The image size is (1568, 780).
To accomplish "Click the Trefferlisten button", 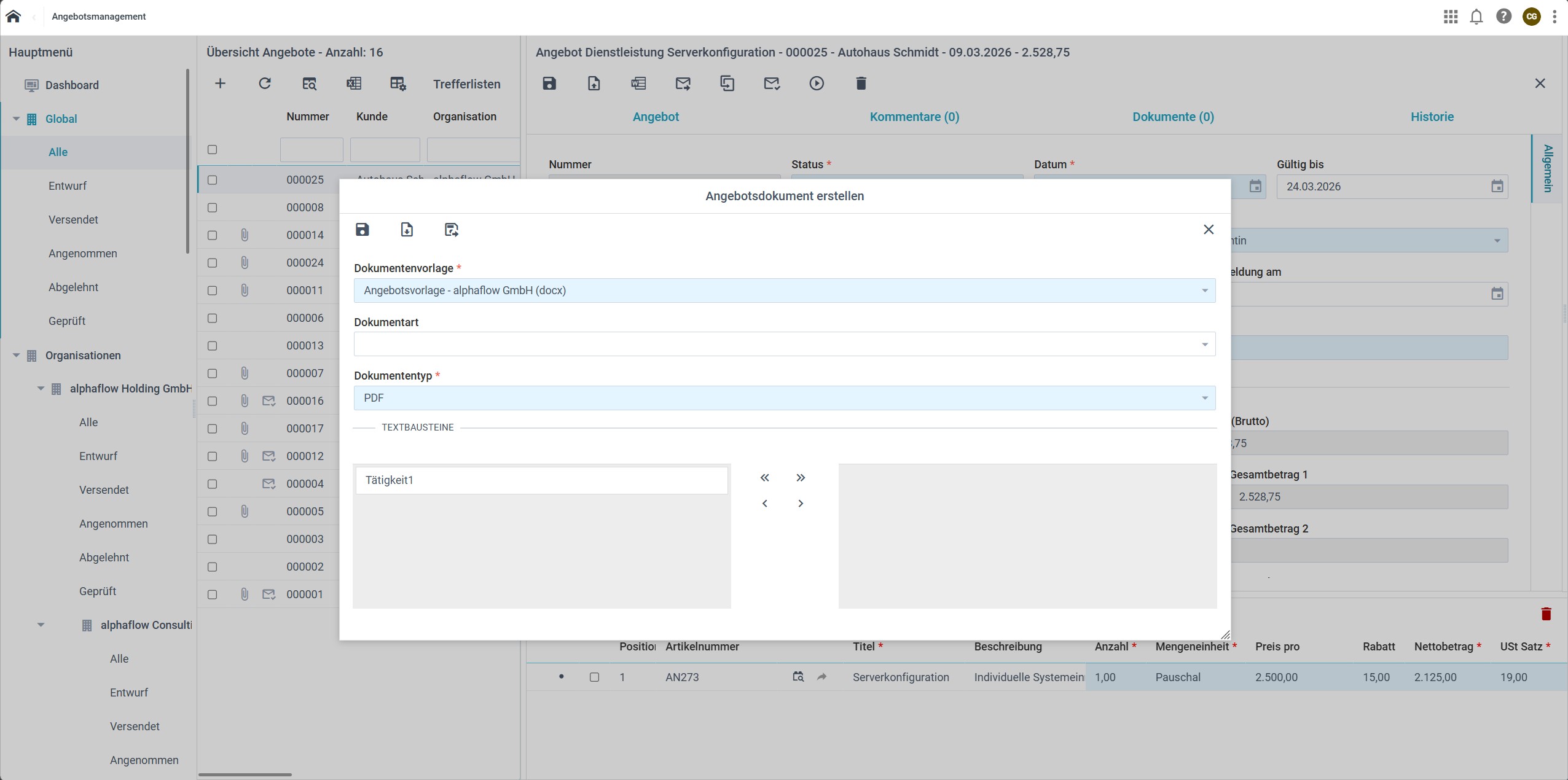I will [x=466, y=84].
